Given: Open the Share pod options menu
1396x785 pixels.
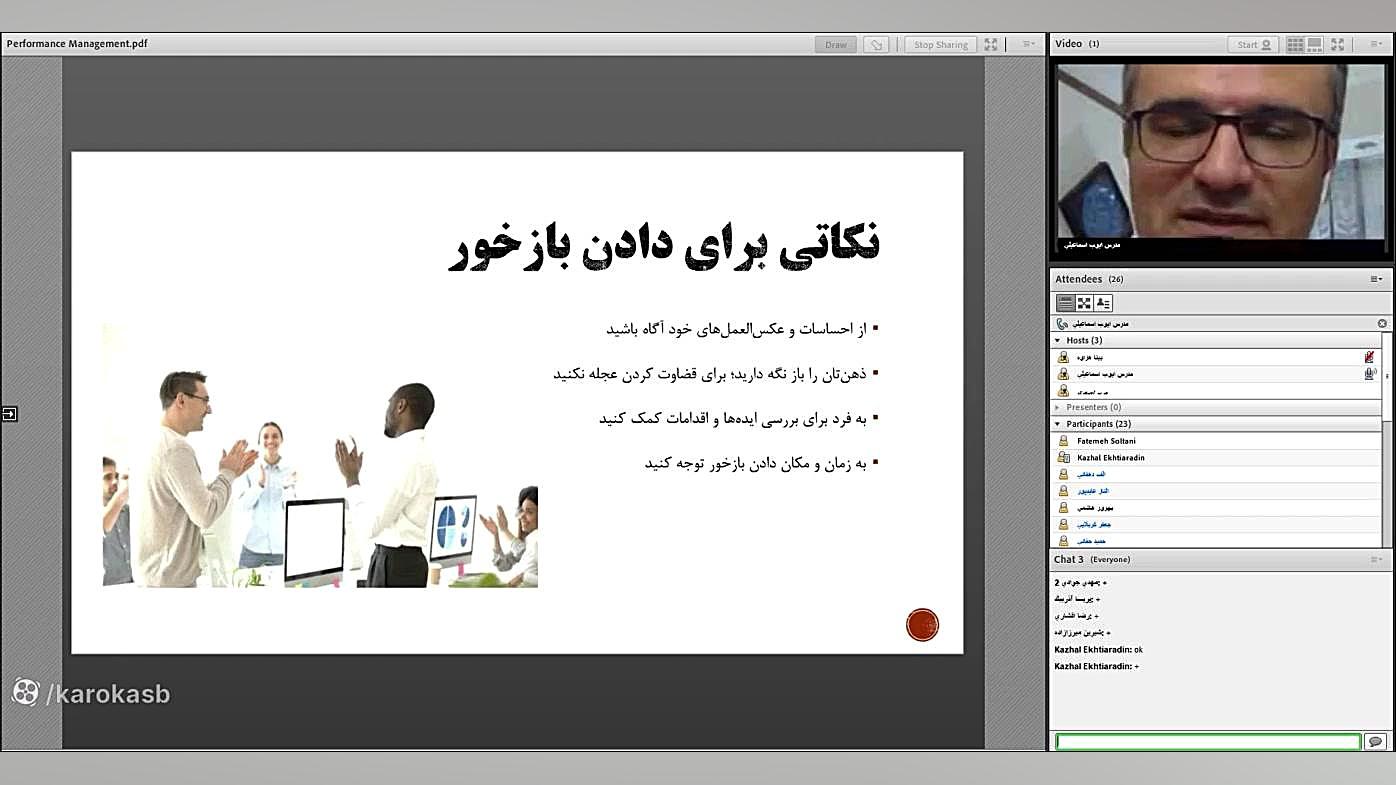Looking at the screenshot, I should click(x=1028, y=44).
